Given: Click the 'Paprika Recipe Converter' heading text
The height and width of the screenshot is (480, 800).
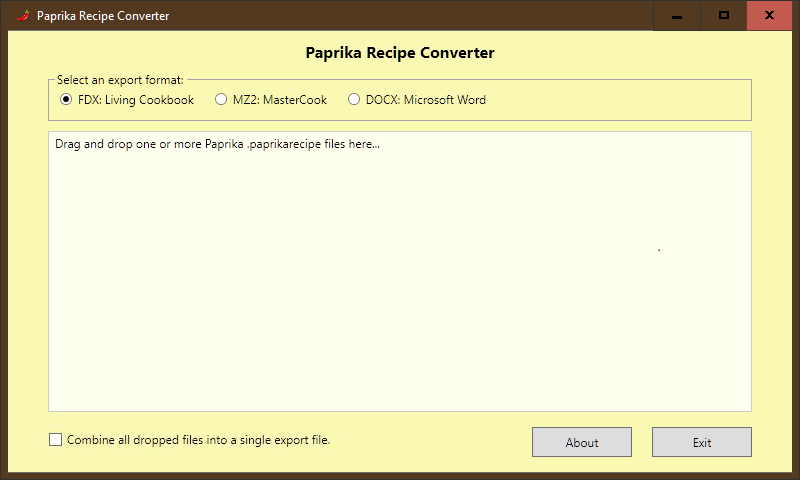Looking at the screenshot, I should (400, 53).
